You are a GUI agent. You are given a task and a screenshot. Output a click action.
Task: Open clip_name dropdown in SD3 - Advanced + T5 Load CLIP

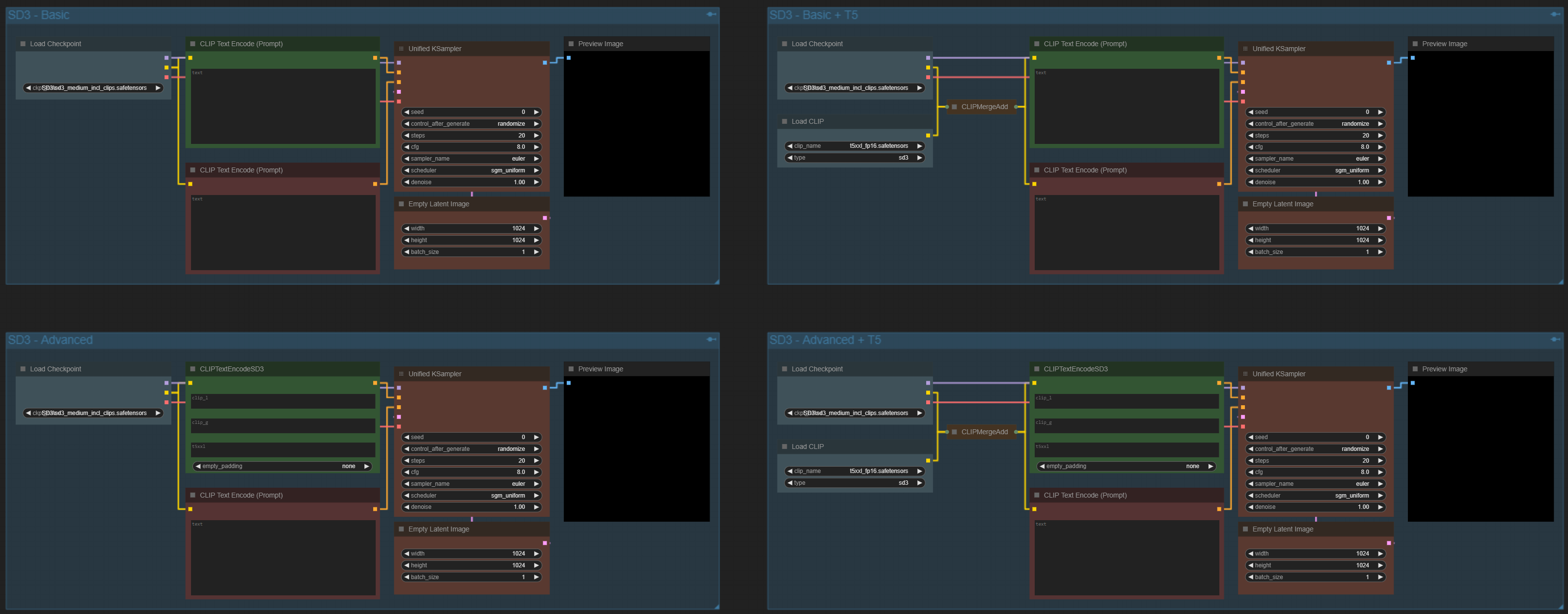coord(855,471)
